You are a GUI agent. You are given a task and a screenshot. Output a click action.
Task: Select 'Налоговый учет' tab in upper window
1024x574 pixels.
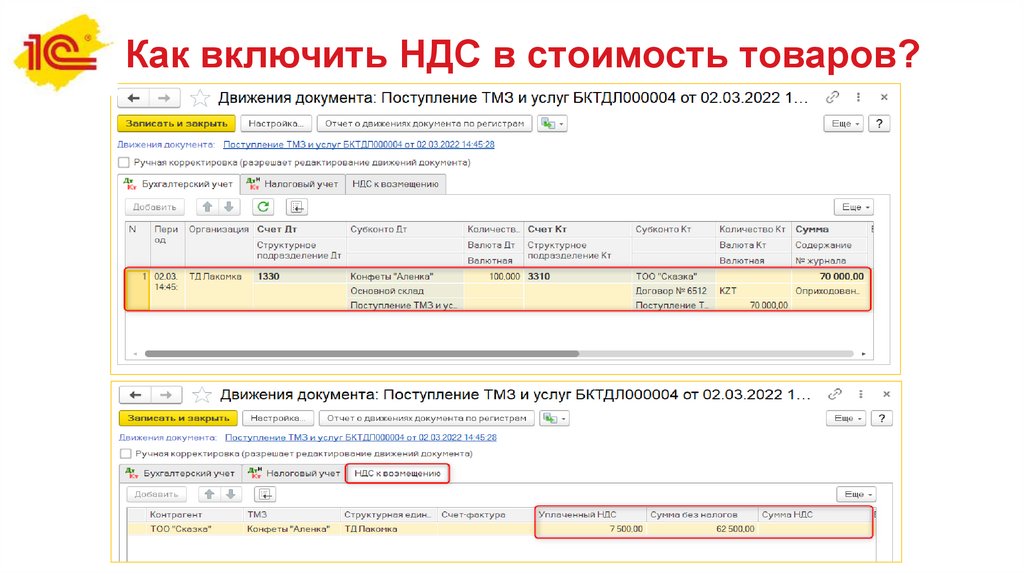pos(293,184)
